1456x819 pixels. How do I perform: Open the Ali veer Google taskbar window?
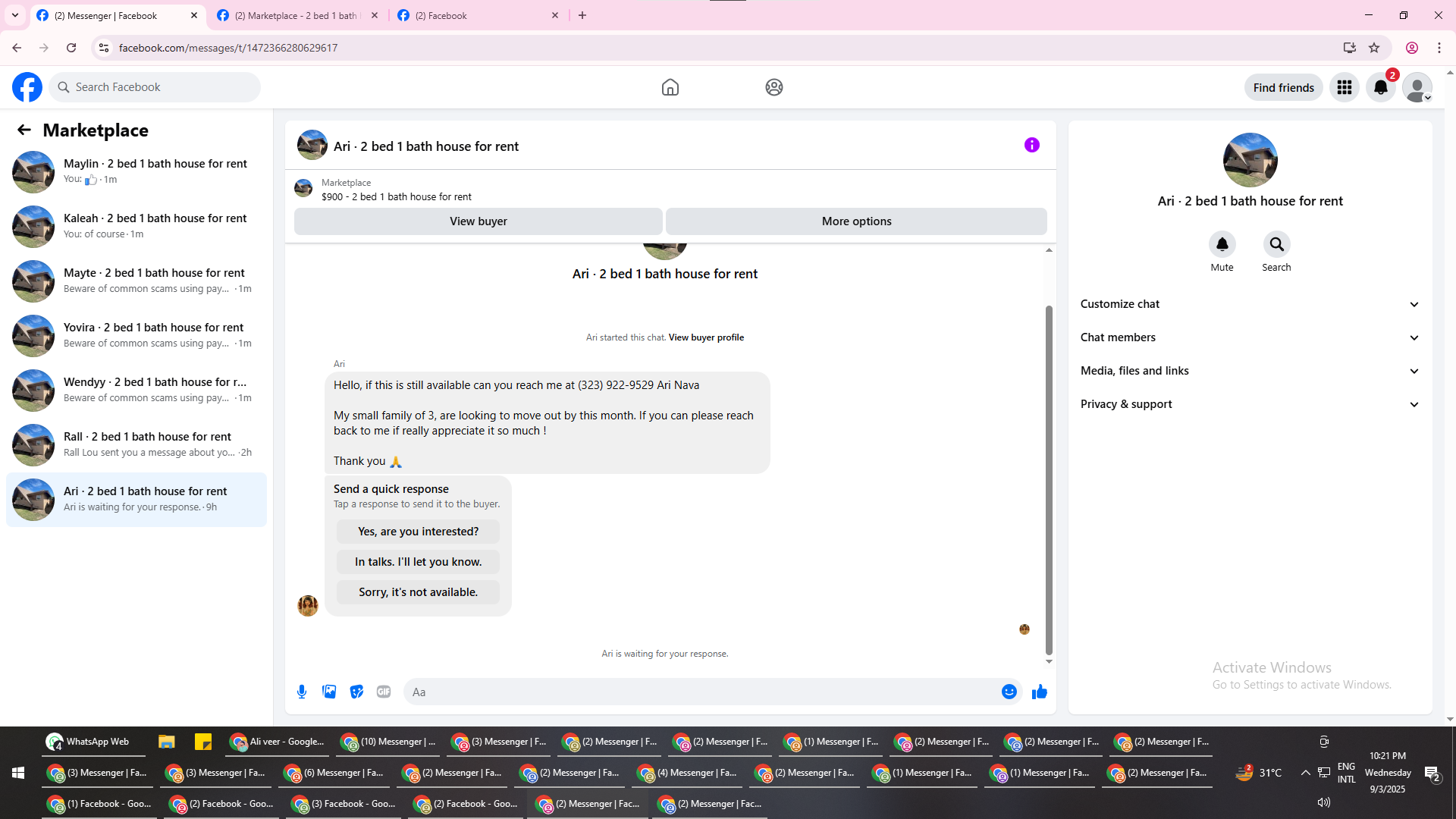pyautogui.click(x=278, y=742)
